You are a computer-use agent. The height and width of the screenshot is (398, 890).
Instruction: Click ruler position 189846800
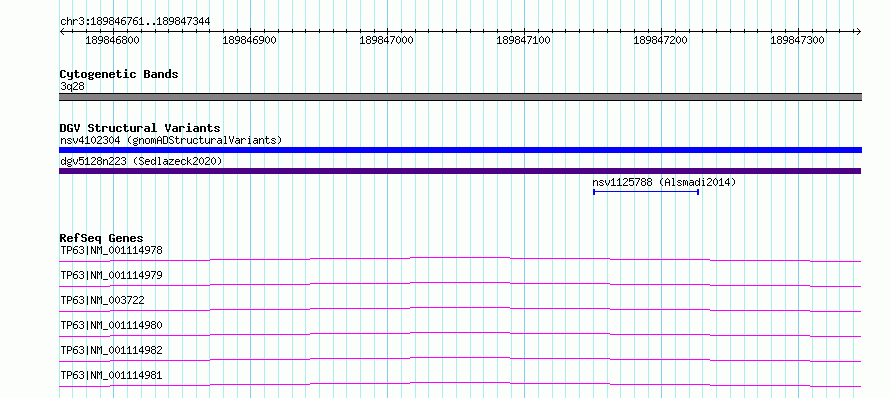pyautogui.click(x=112, y=40)
